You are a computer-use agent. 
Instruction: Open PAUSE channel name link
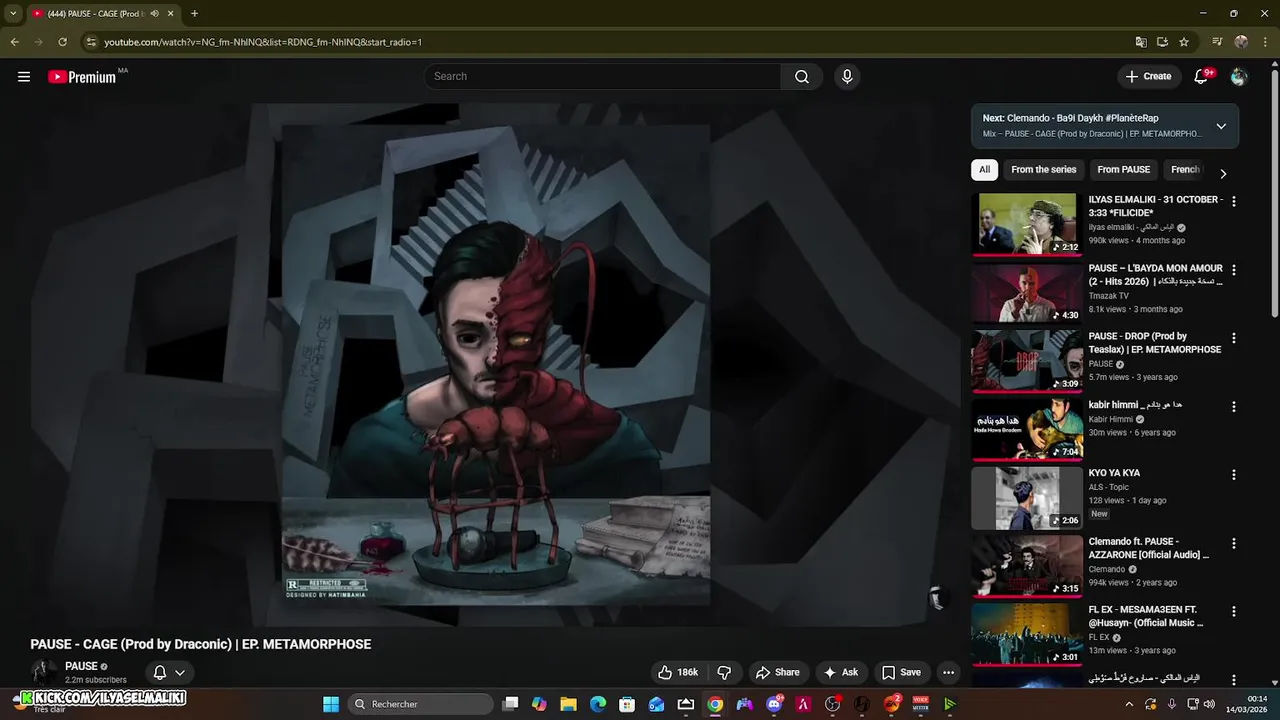[x=81, y=666]
